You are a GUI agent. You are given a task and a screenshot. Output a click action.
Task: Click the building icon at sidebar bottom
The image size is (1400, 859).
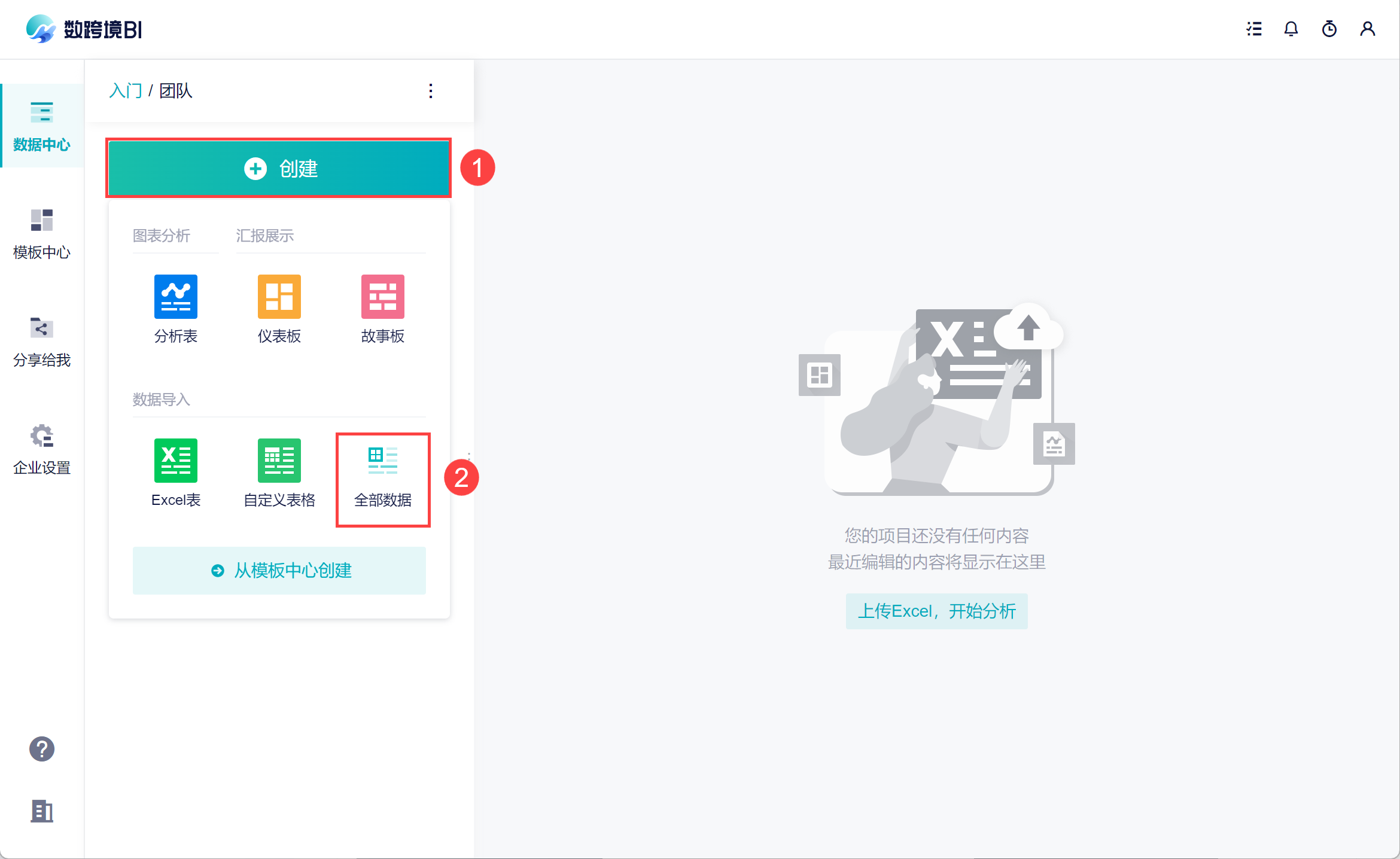point(42,811)
